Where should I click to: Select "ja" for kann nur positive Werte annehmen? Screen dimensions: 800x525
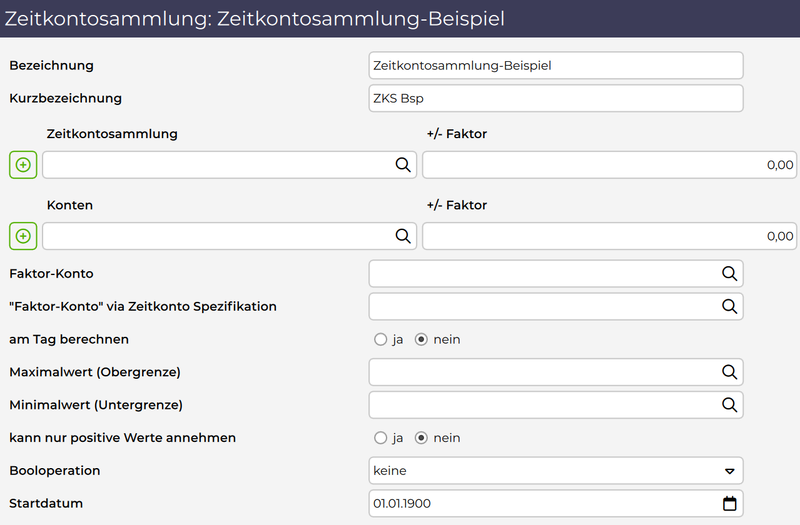coord(380,438)
